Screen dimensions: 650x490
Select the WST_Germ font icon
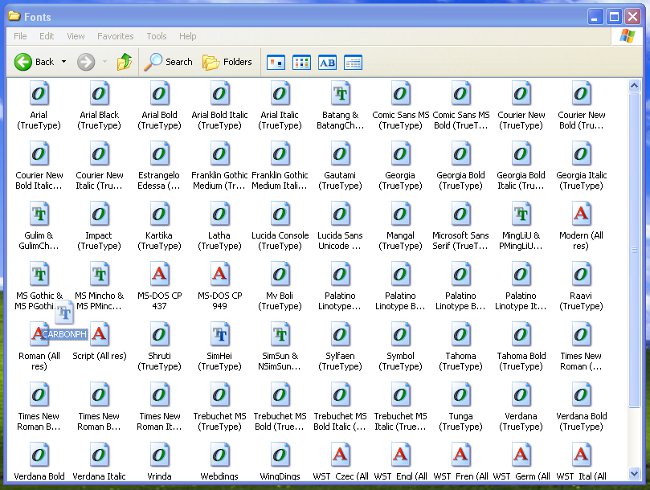(x=521, y=455)
